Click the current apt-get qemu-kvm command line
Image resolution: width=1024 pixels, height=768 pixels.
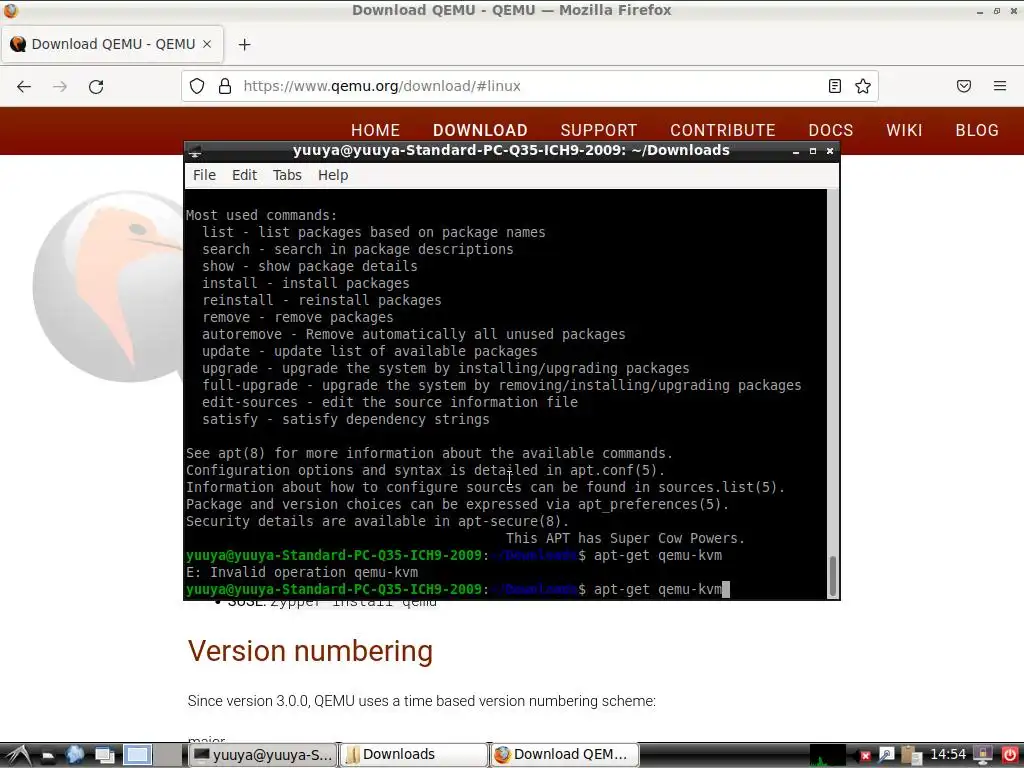click(457, 590)
